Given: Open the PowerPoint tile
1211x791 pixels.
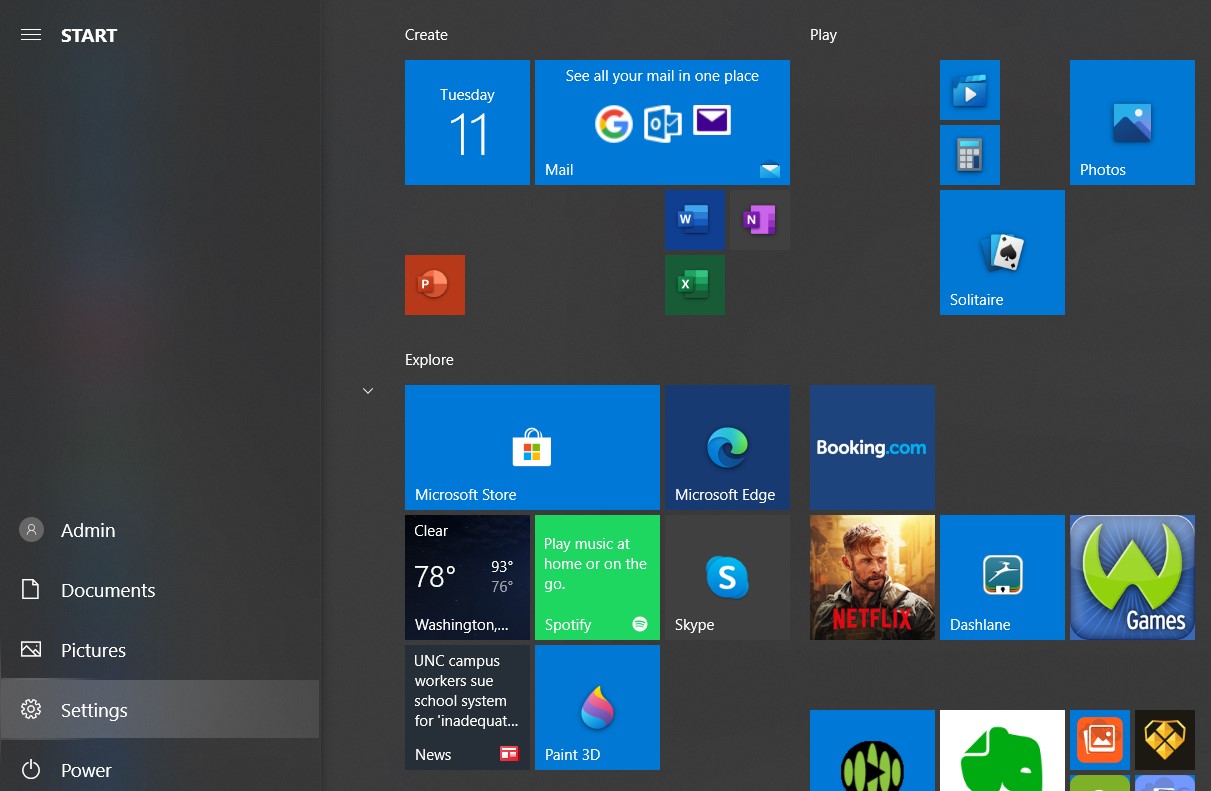Looking at the screenshot, I should [434, 285].
